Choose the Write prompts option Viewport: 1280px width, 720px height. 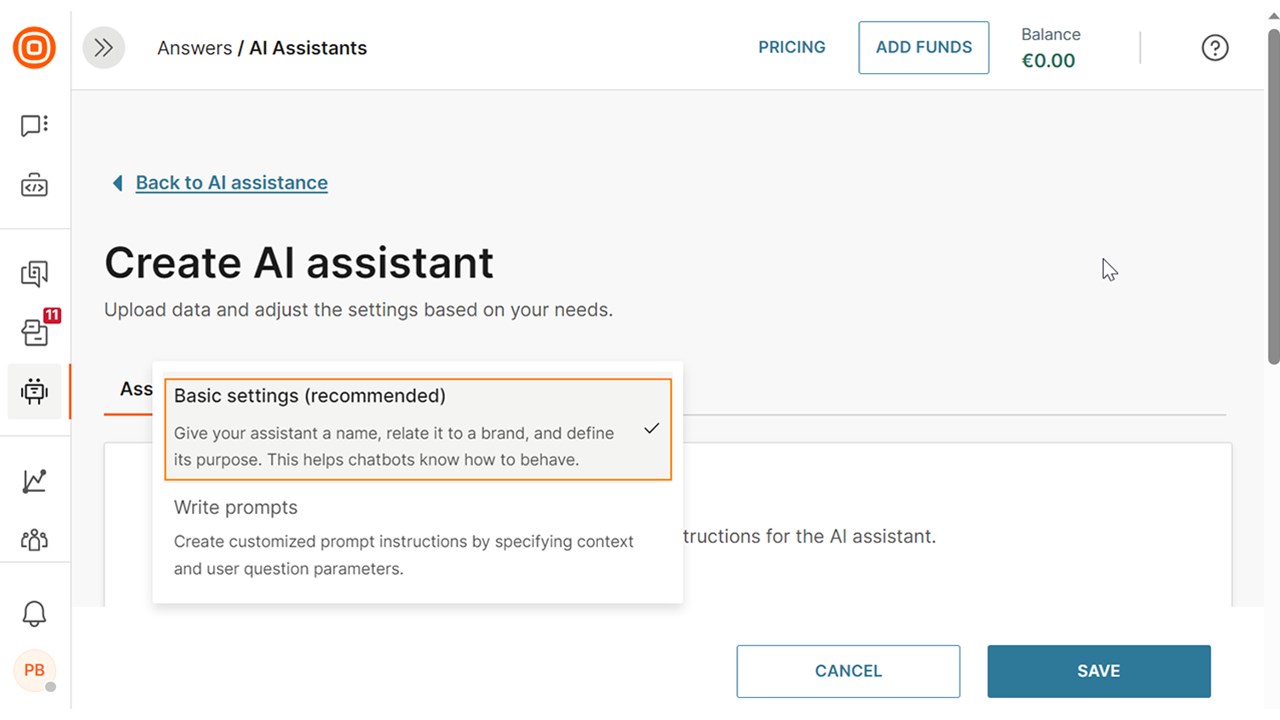pos(417,537)
